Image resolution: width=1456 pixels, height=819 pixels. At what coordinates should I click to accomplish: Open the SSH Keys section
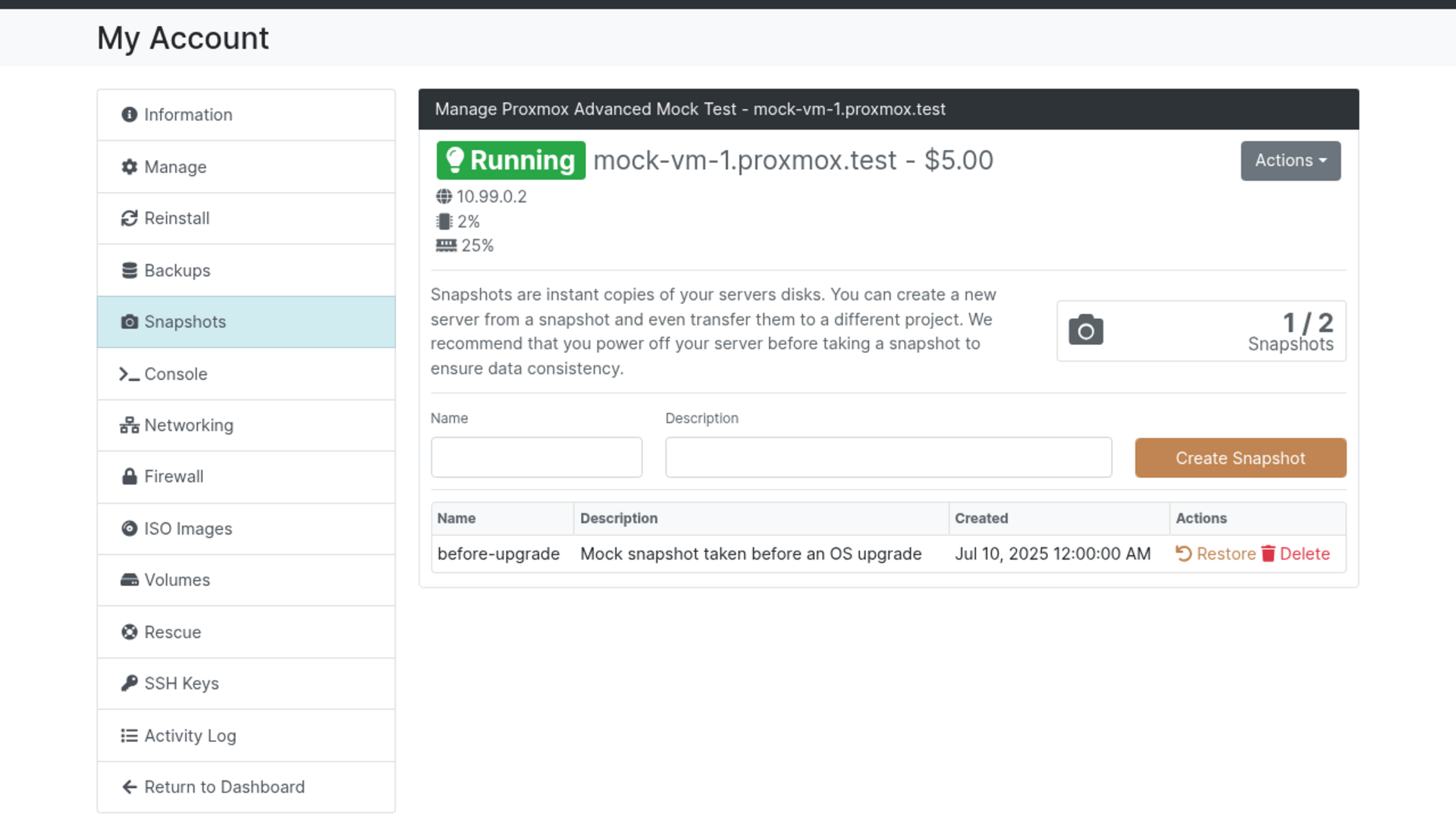(x=246, y=683)
